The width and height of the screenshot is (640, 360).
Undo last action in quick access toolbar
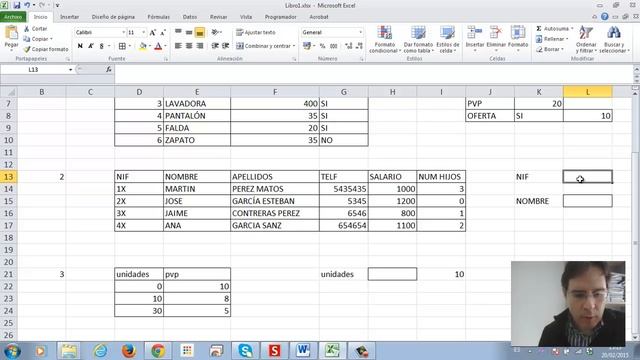click(27, 5)
